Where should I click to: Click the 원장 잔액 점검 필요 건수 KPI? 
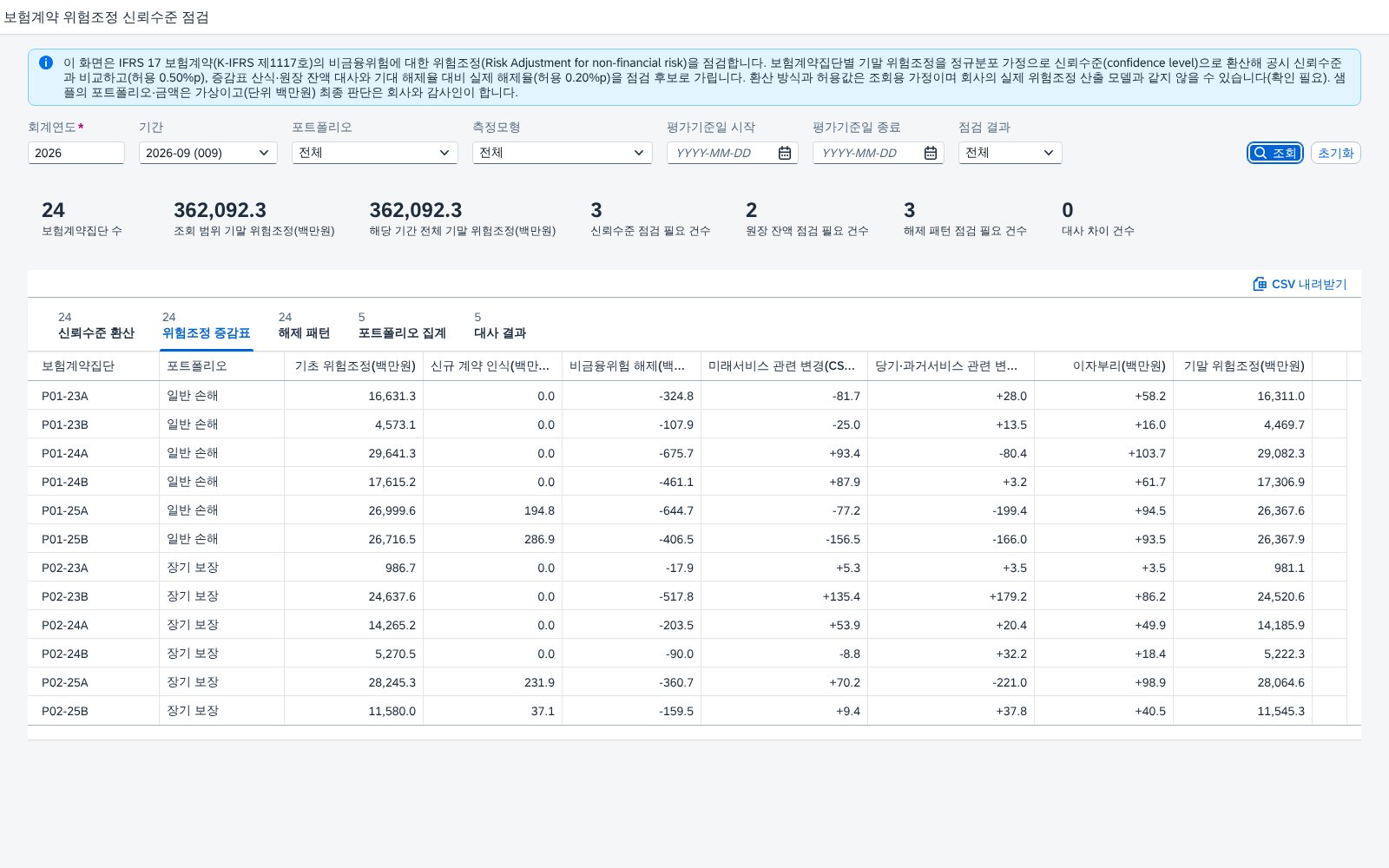(807, 219)
